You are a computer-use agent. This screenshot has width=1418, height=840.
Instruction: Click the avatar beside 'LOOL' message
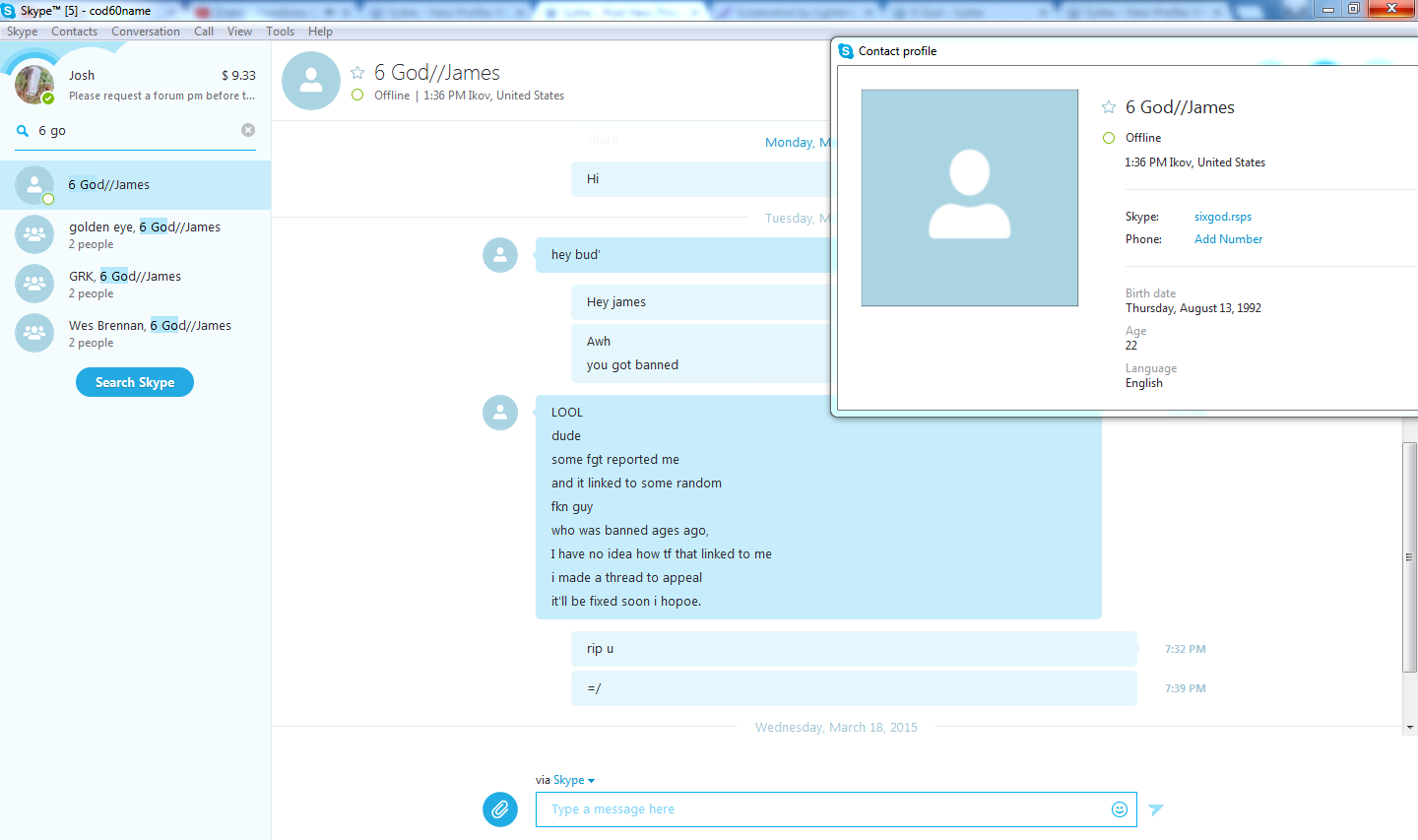tap(500, 413)
